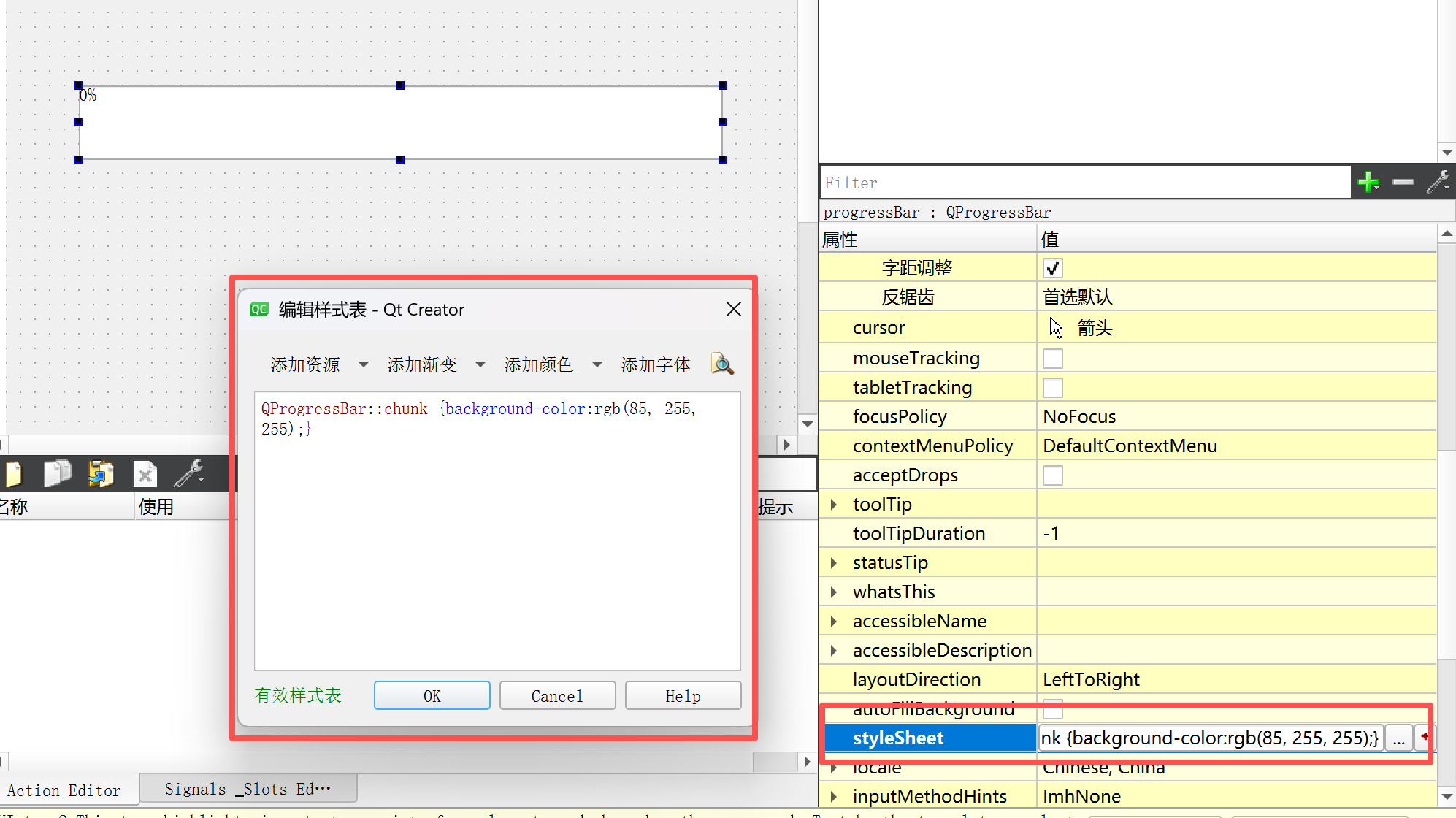Click the Filter input field

1084,183
